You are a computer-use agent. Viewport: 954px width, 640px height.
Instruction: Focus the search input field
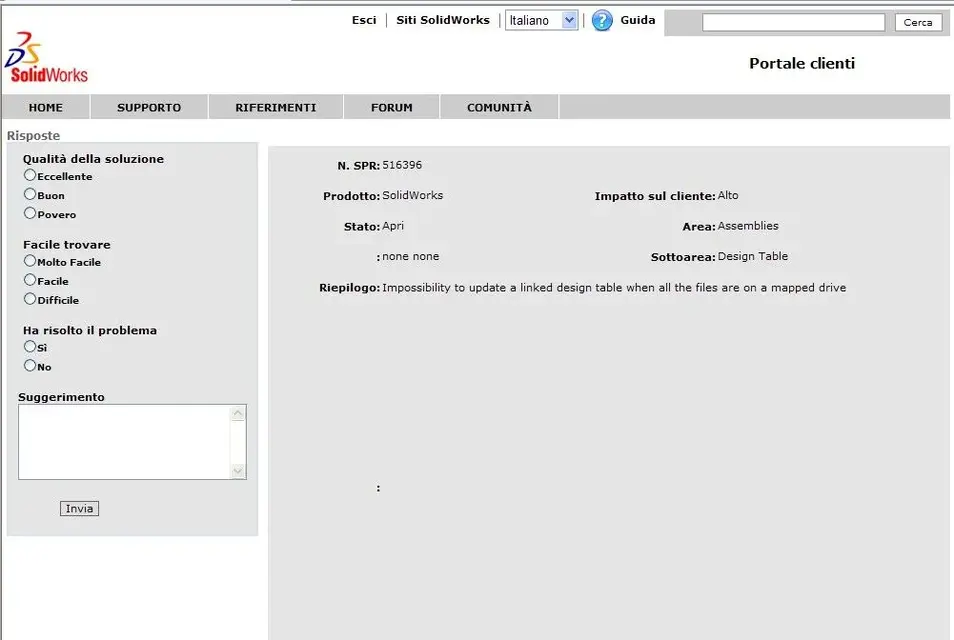pos(793,23)
